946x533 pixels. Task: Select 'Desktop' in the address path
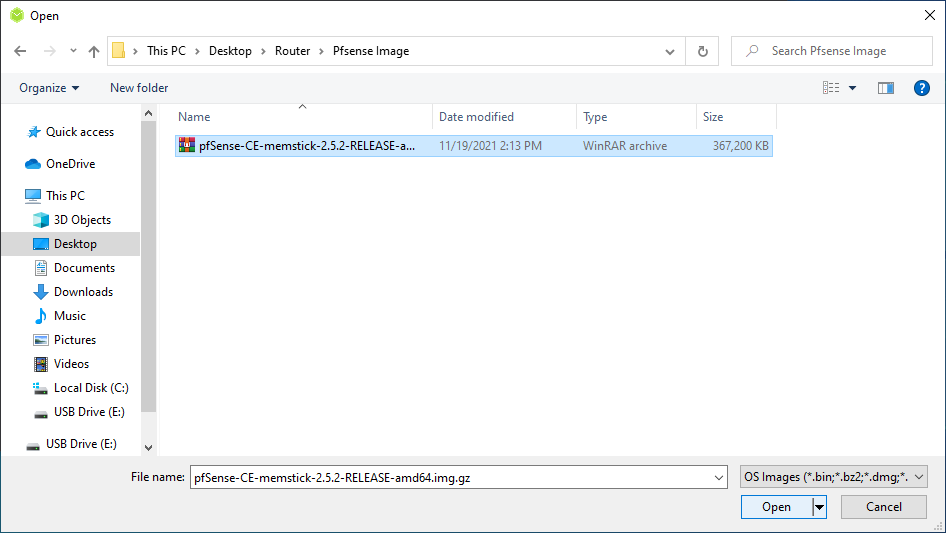click(x=230, y=51)
